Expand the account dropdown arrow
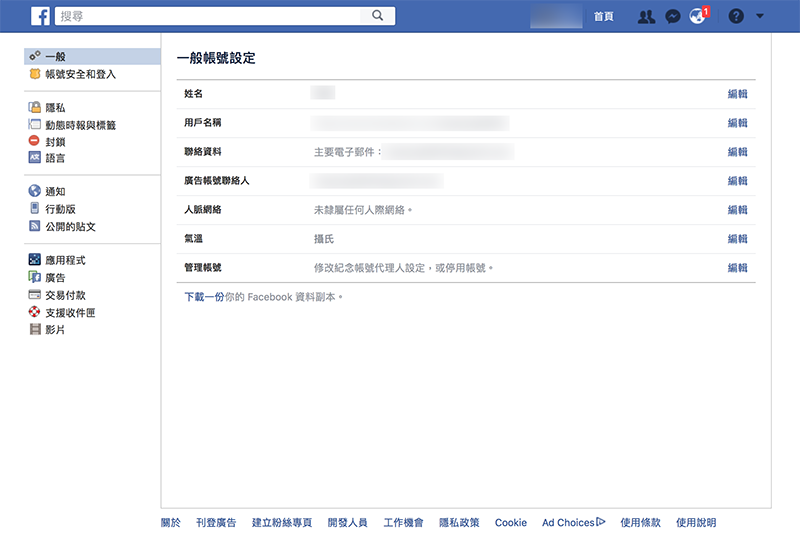The image size is (800, 533). click(x=760, y=17)
